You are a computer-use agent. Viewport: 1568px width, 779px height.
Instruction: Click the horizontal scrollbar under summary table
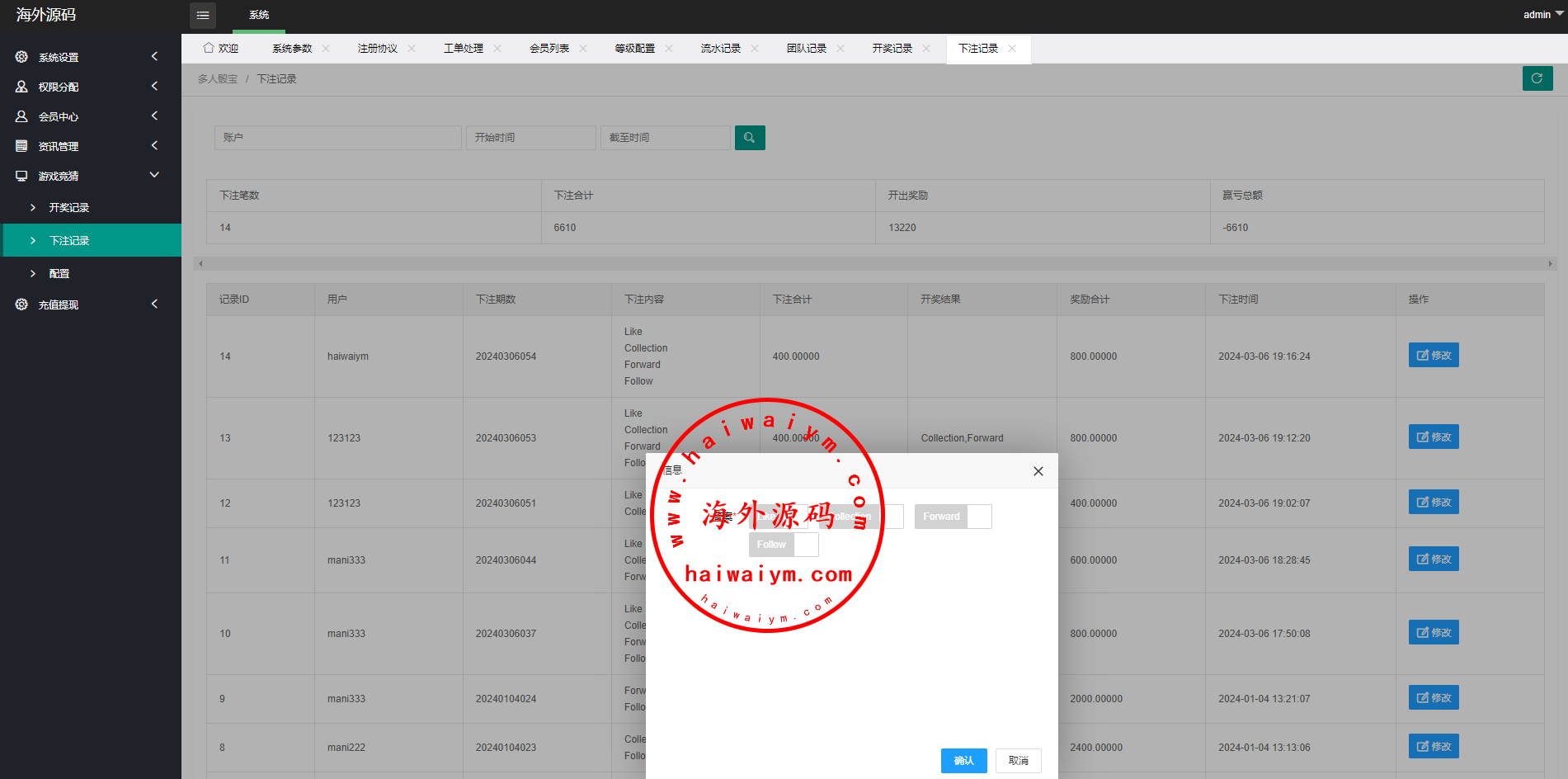coord(874,264)
